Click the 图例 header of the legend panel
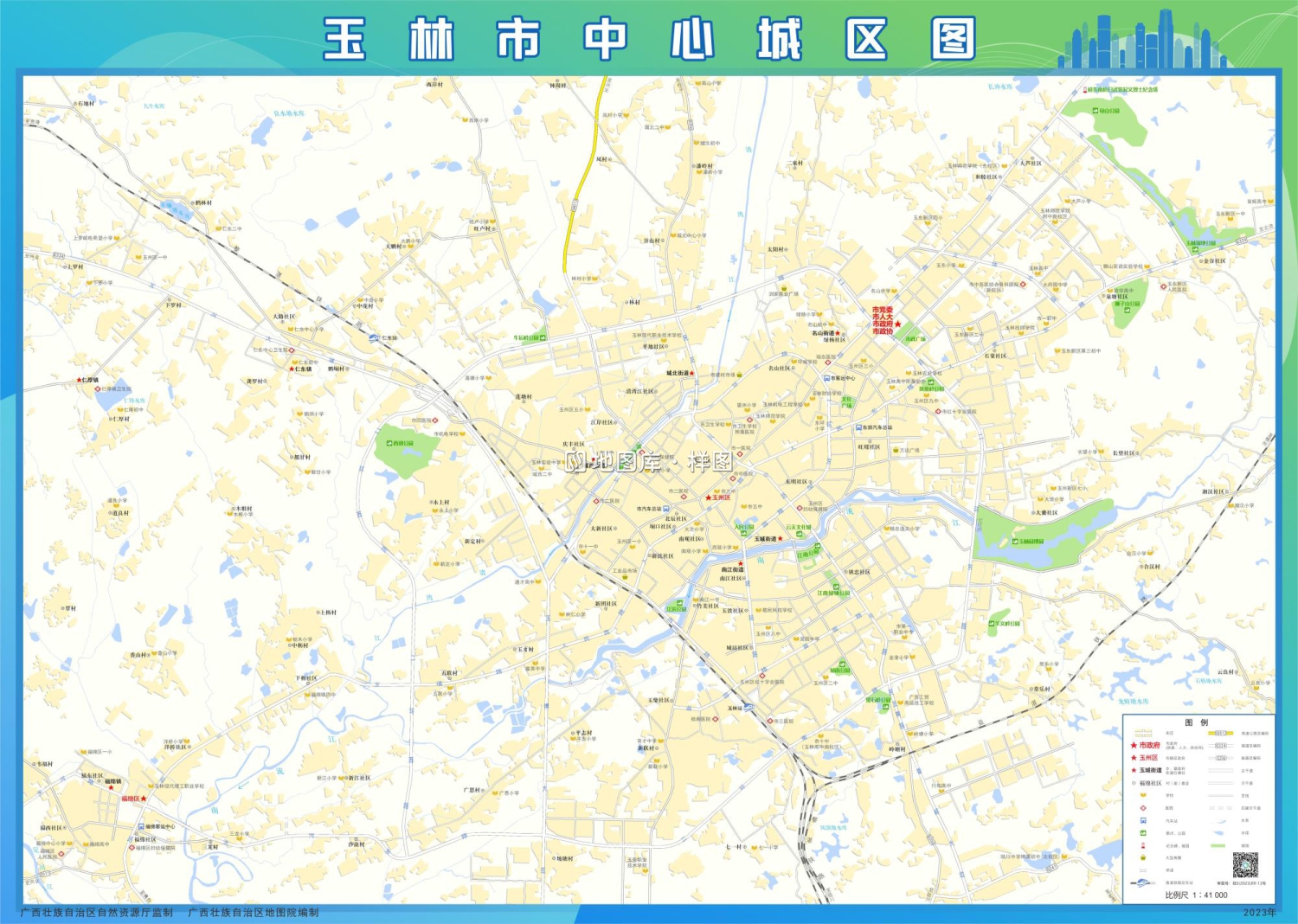This screenshot has width=1298, height=924. (x=1197, y=722)
